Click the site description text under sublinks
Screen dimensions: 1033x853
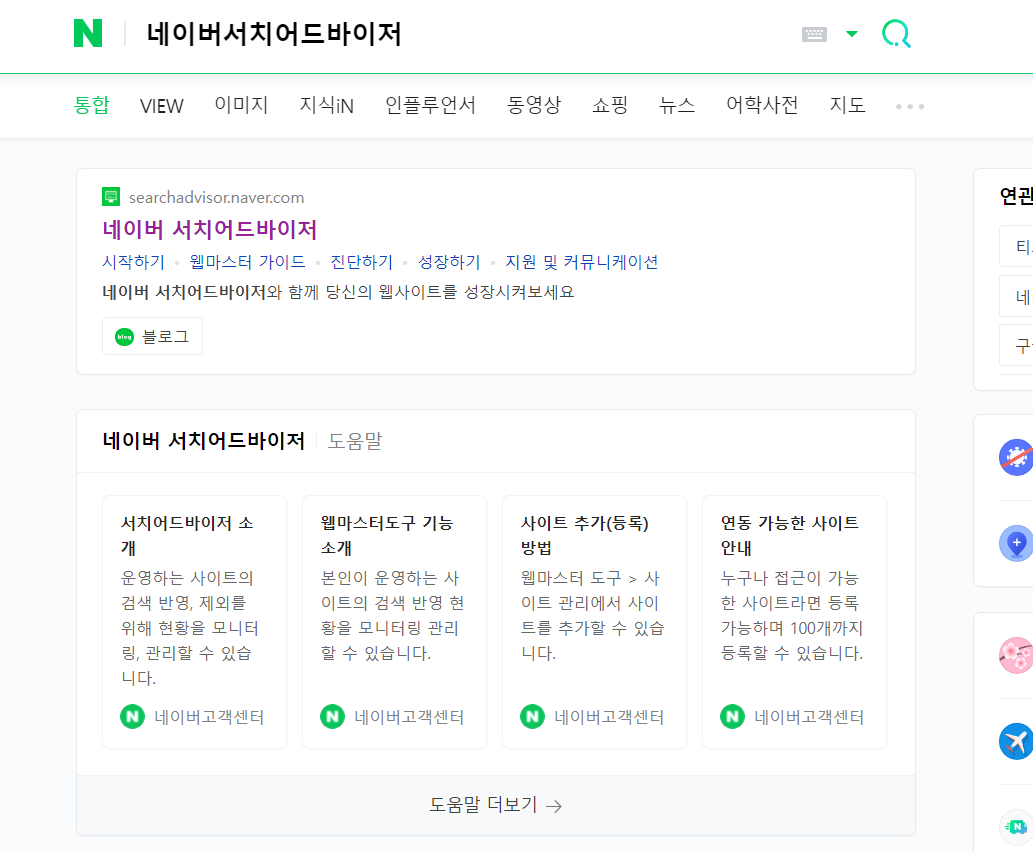338,292
